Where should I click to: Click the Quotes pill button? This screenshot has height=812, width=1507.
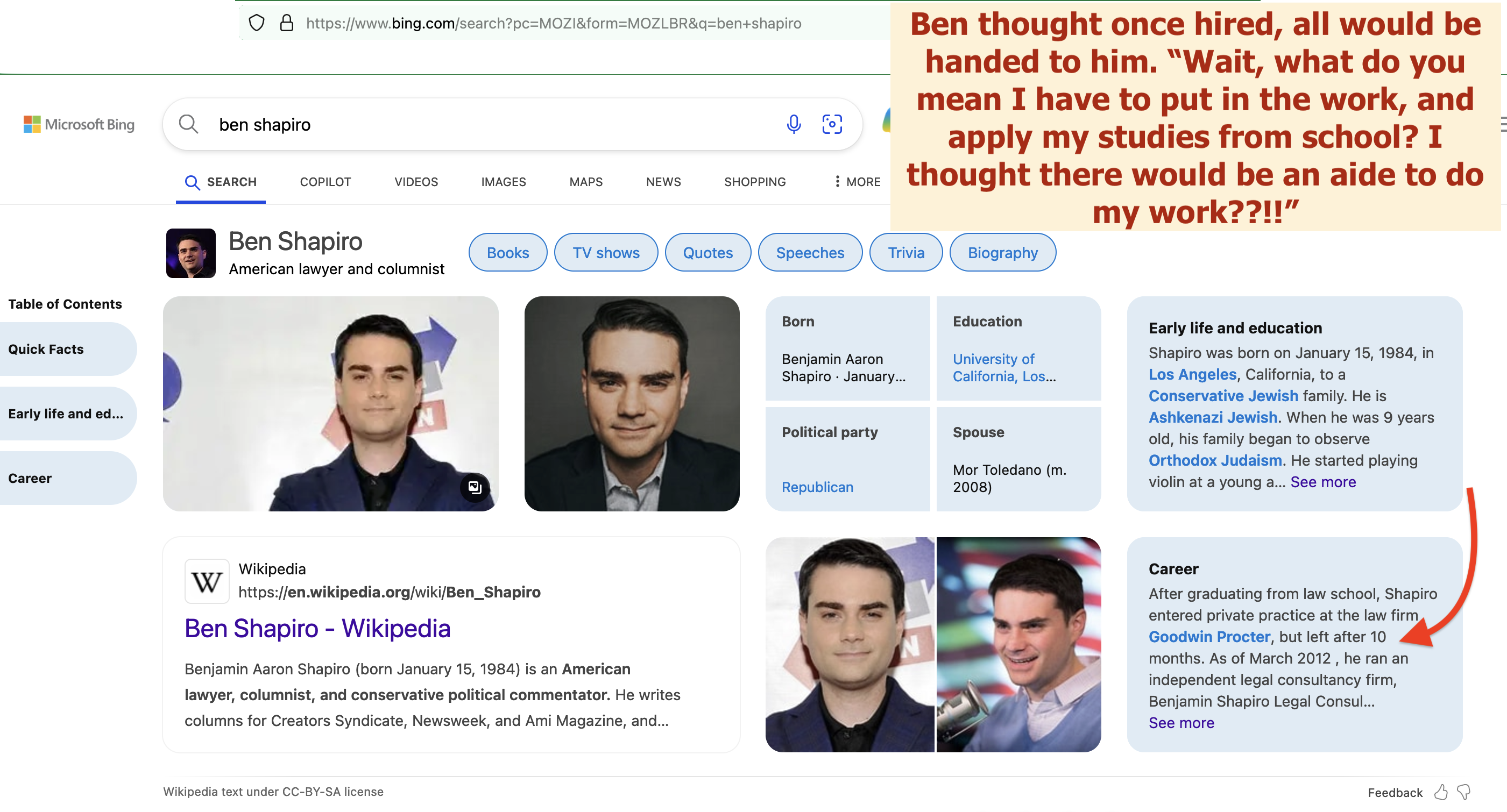tap(708, 253)
